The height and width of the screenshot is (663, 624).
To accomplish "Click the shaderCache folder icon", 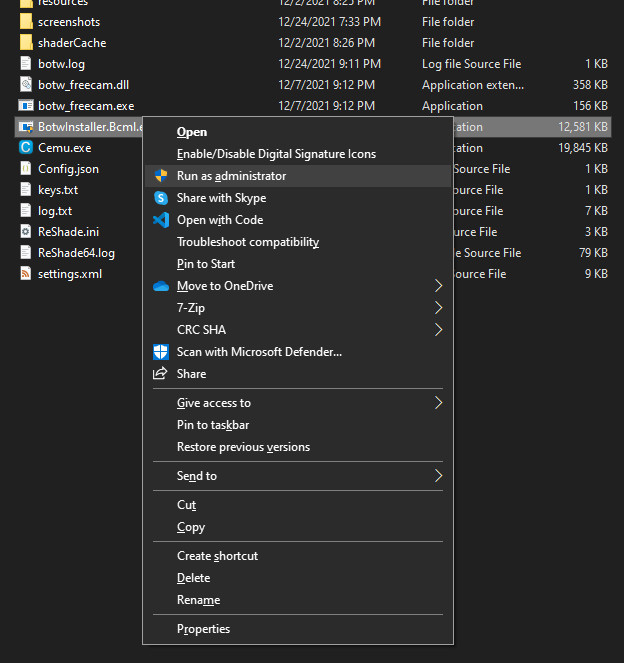I will 26,43.
